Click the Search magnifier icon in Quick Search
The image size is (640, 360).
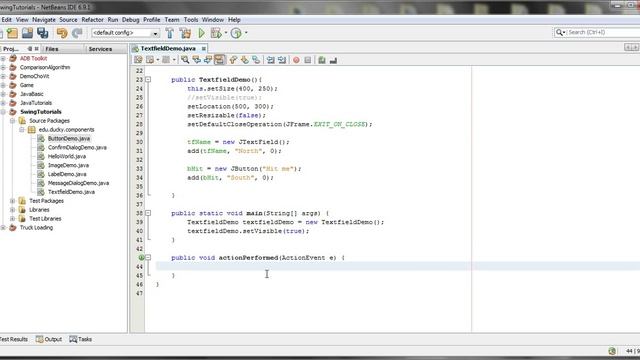pos(559,32)
